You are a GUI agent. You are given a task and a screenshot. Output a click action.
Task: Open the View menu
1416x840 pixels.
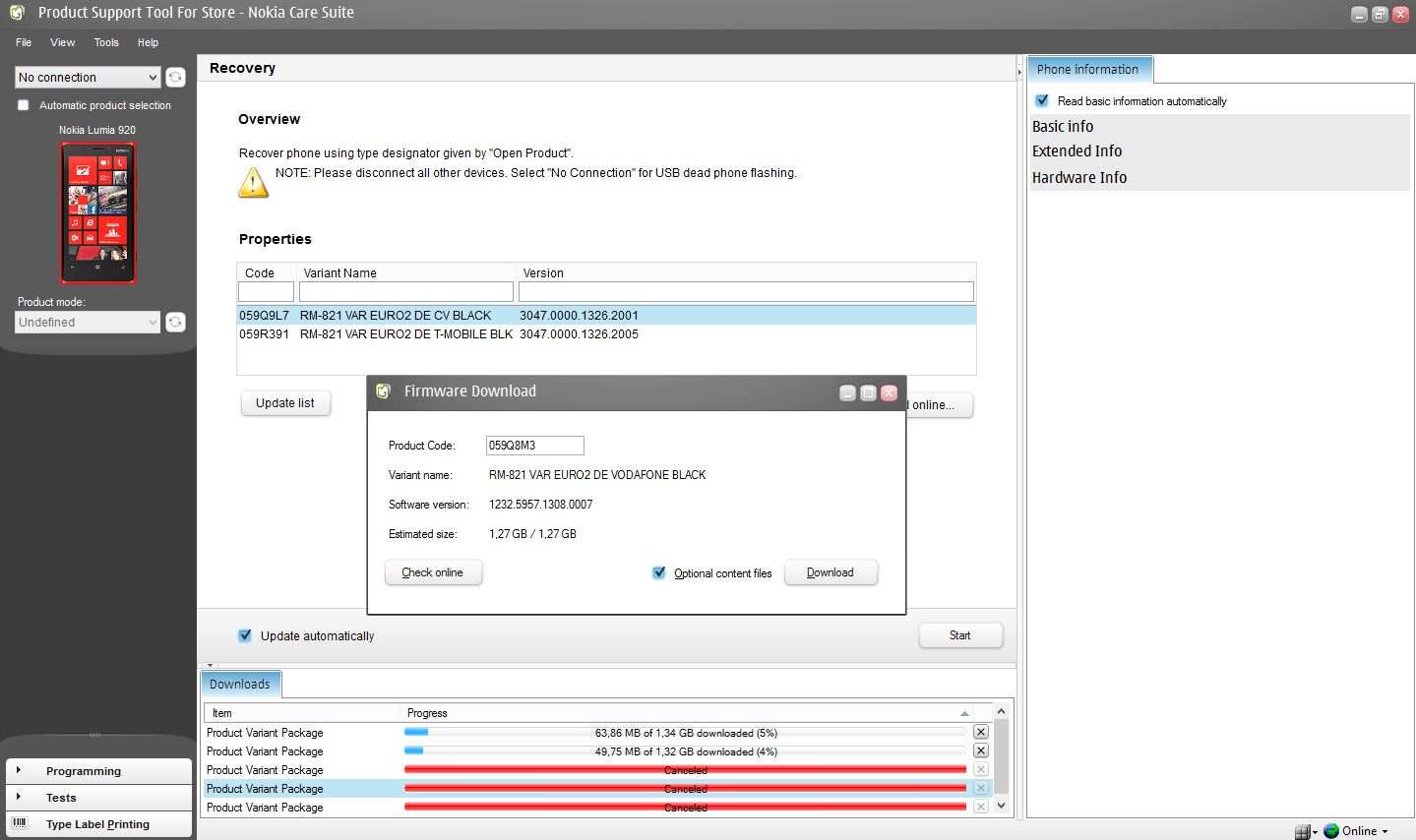(63, 42)
